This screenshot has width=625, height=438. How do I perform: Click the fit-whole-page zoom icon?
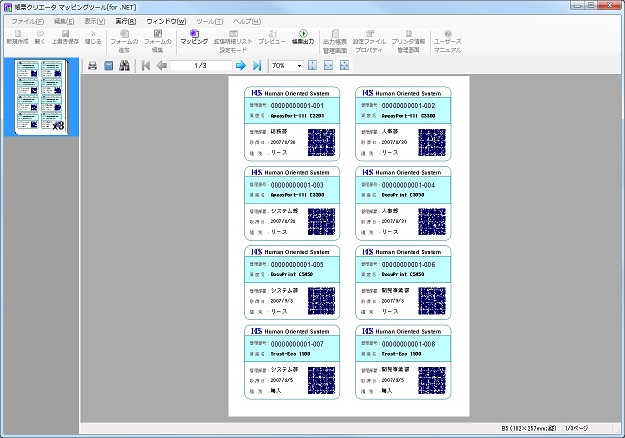344,66
